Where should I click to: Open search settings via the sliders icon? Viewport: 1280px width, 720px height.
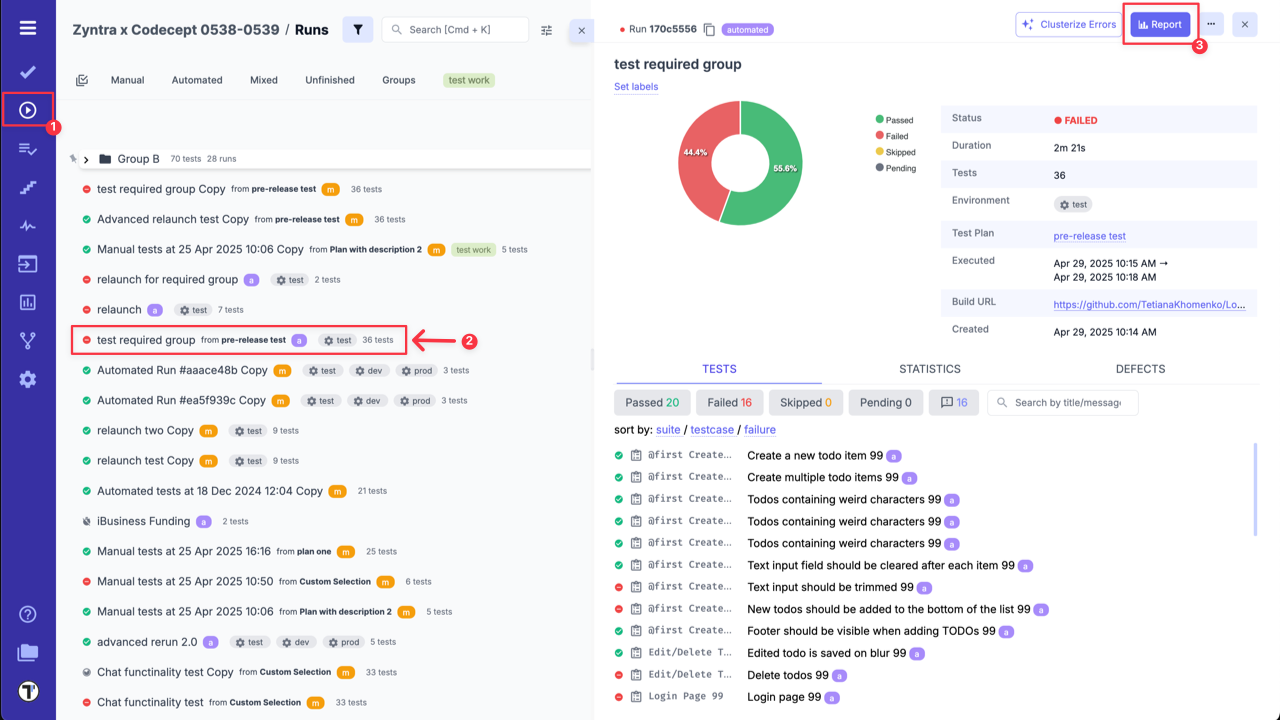click(x=546, y=30)
